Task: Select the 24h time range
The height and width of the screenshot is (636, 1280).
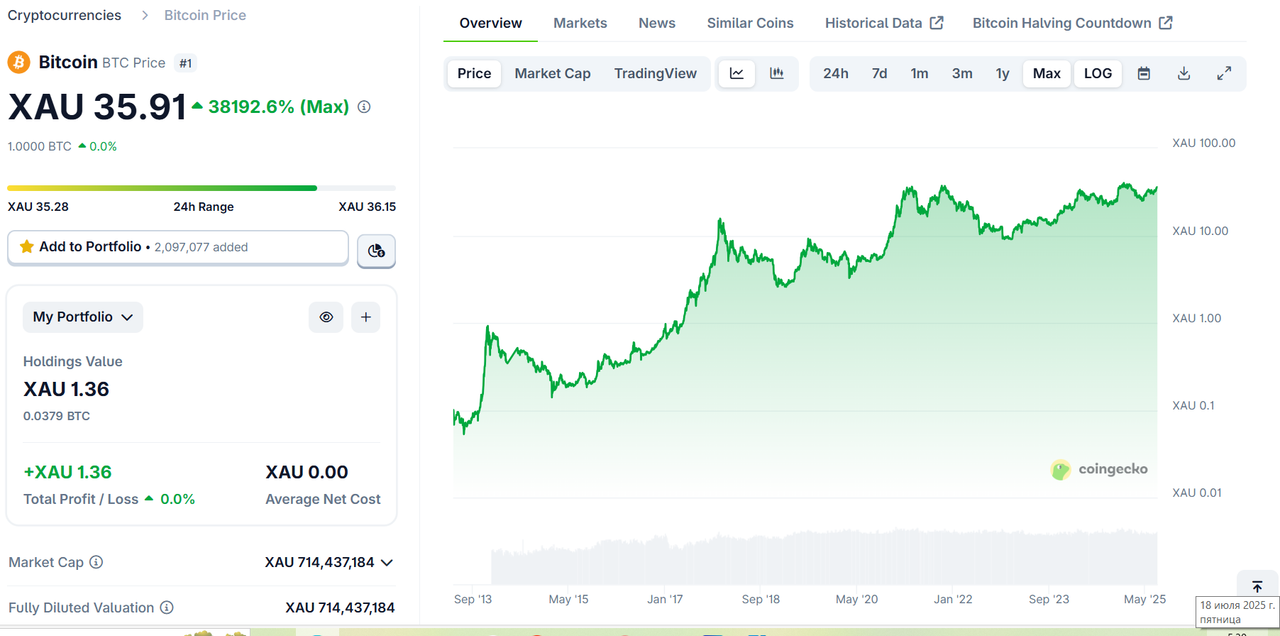Action: [836, 73]
